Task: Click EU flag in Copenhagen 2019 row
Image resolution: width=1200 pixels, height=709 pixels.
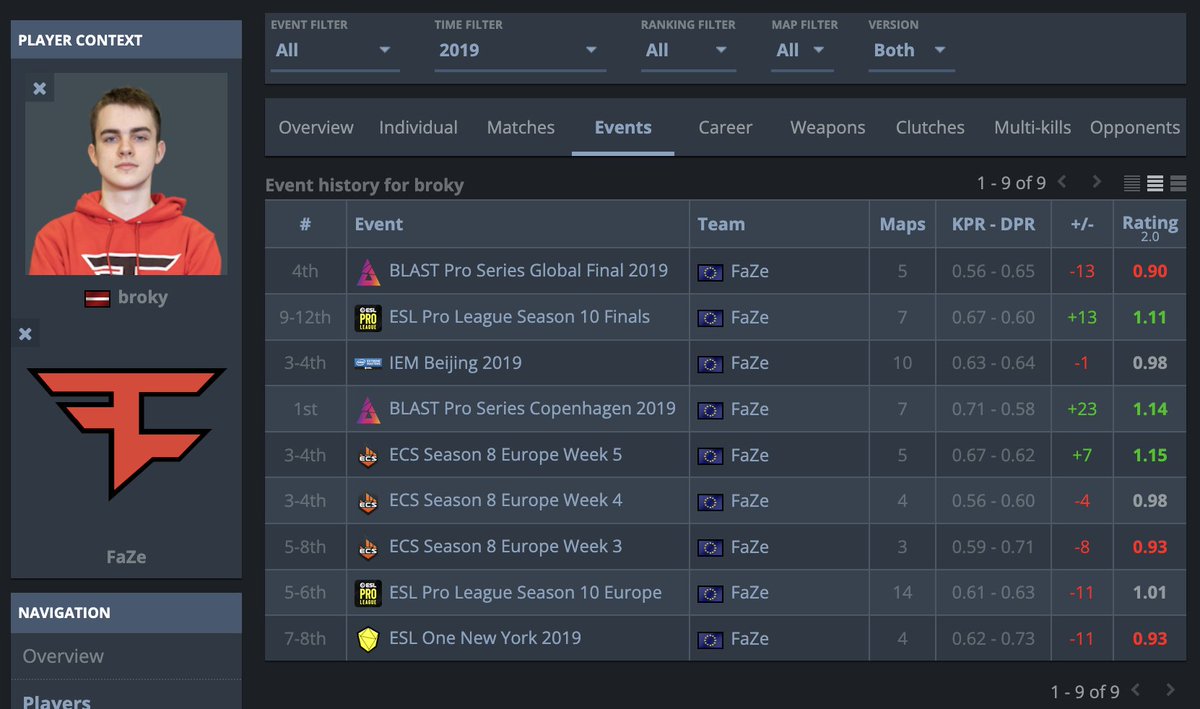Action: coord(711,410)
